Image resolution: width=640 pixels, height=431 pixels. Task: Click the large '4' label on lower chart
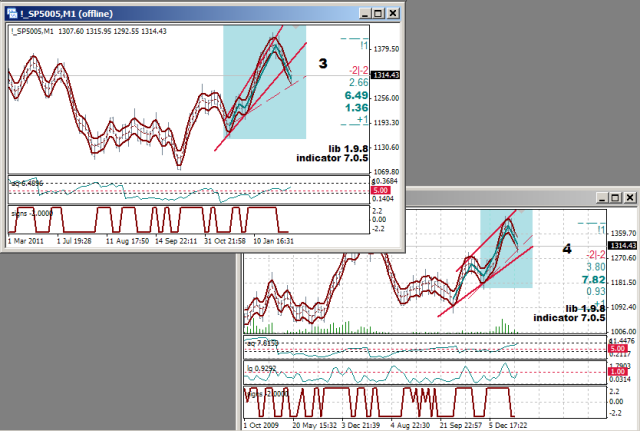point(567,246)
